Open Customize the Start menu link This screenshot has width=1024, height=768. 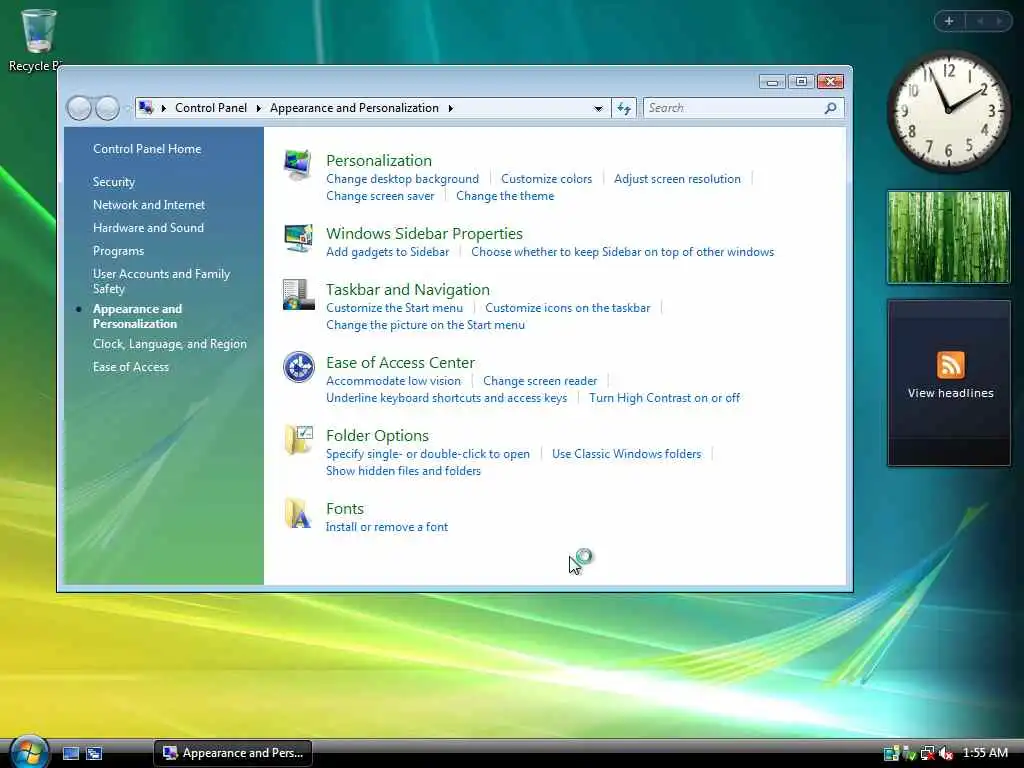tap(394, 308)
